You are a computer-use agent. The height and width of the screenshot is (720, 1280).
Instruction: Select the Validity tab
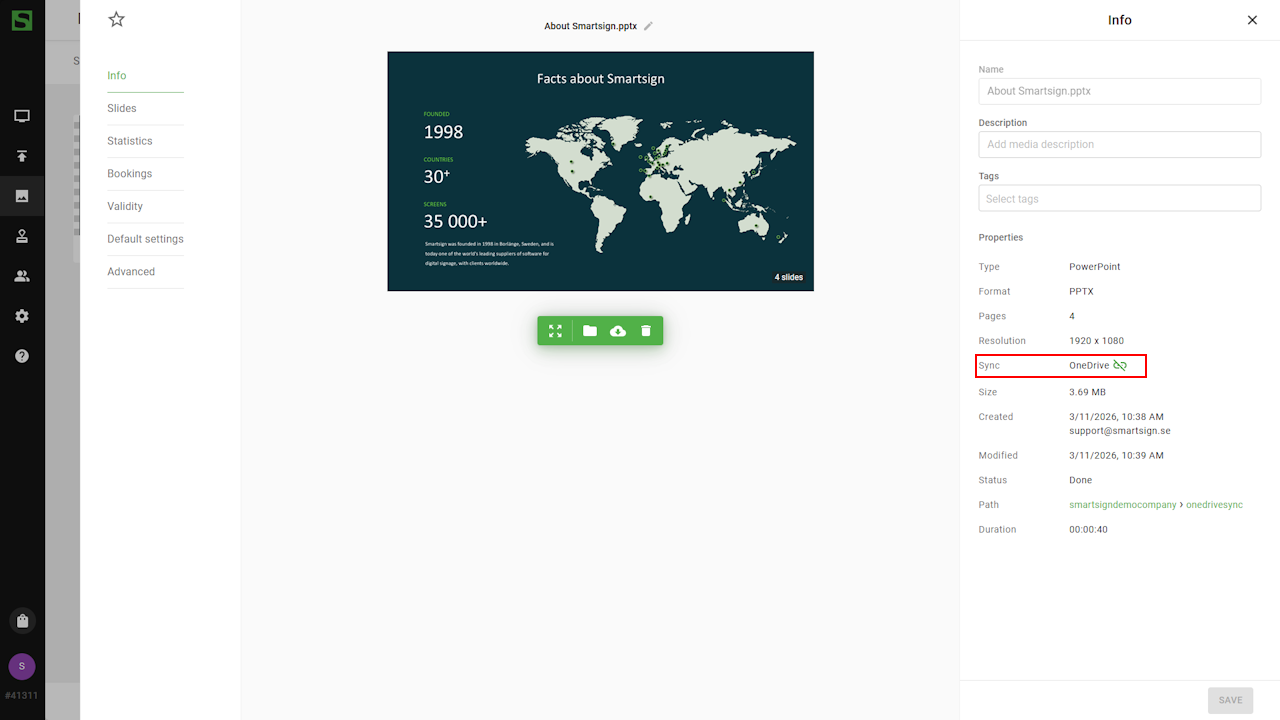(x=125, y=206)
